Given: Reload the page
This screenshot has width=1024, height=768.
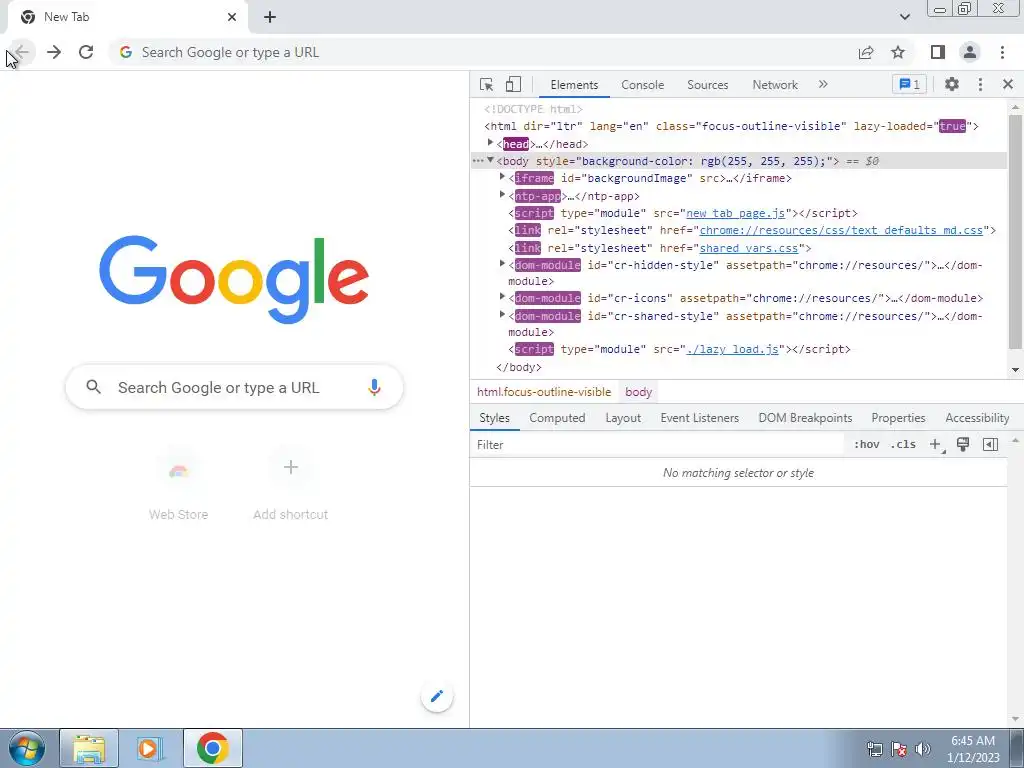Looking at the screenshot, I should 86,52.
